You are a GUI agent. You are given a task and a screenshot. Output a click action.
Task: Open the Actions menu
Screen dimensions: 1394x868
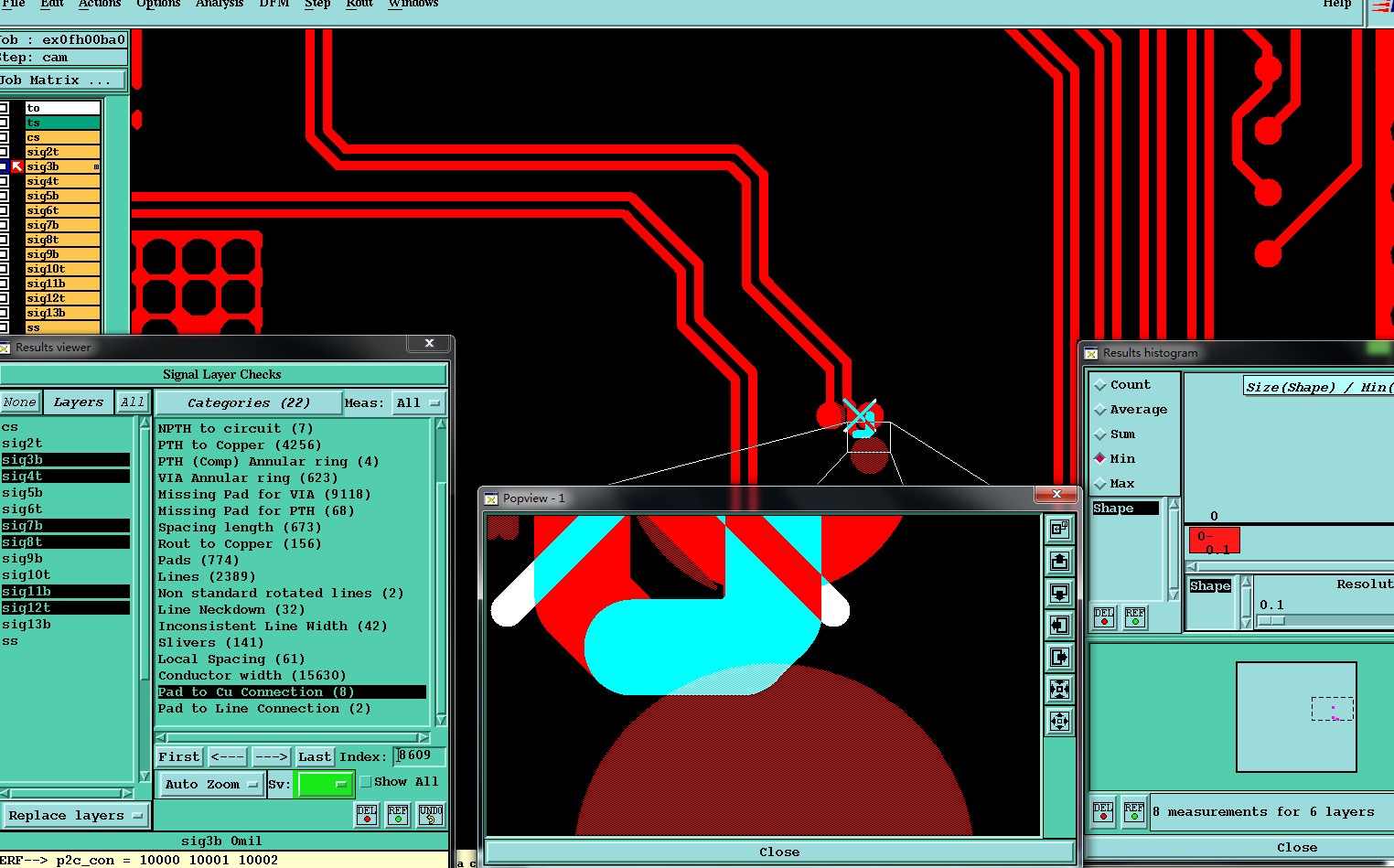[99, 4]
